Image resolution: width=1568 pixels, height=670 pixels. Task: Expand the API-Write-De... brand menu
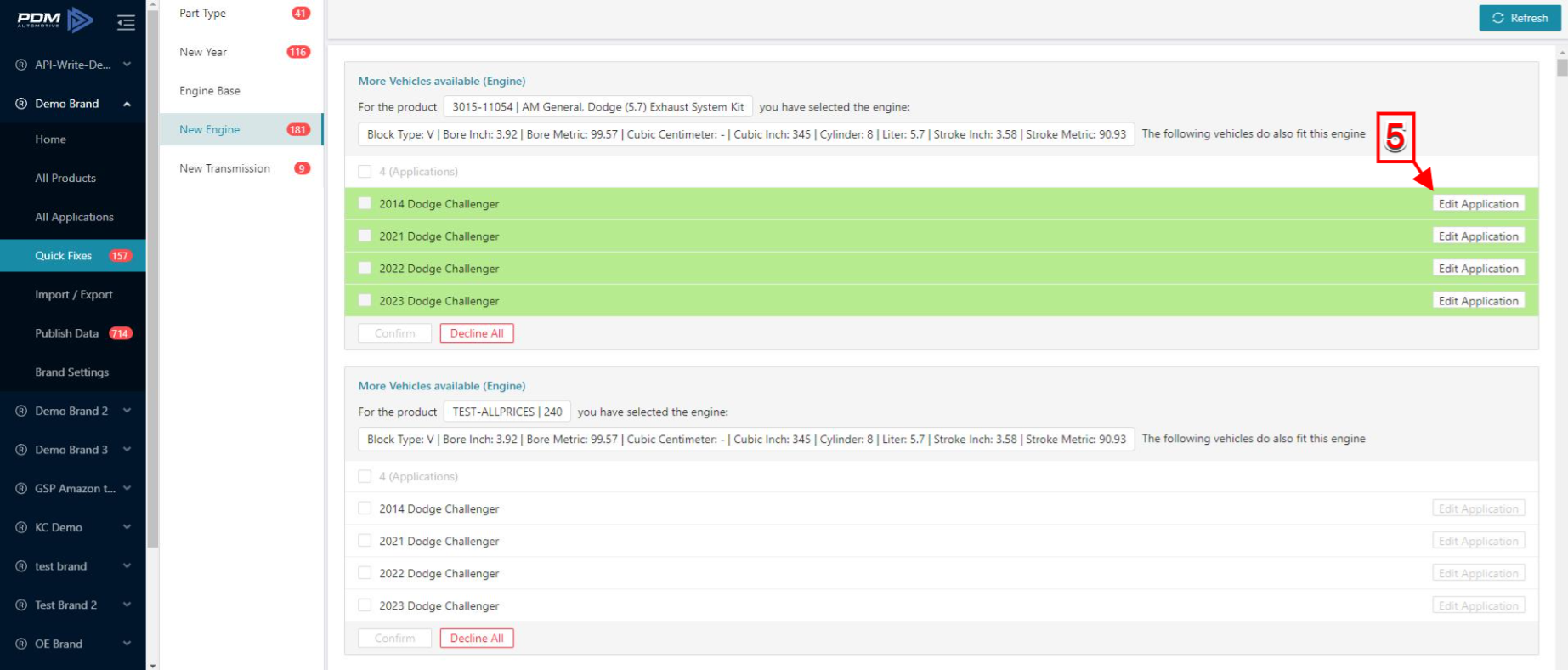127,65
